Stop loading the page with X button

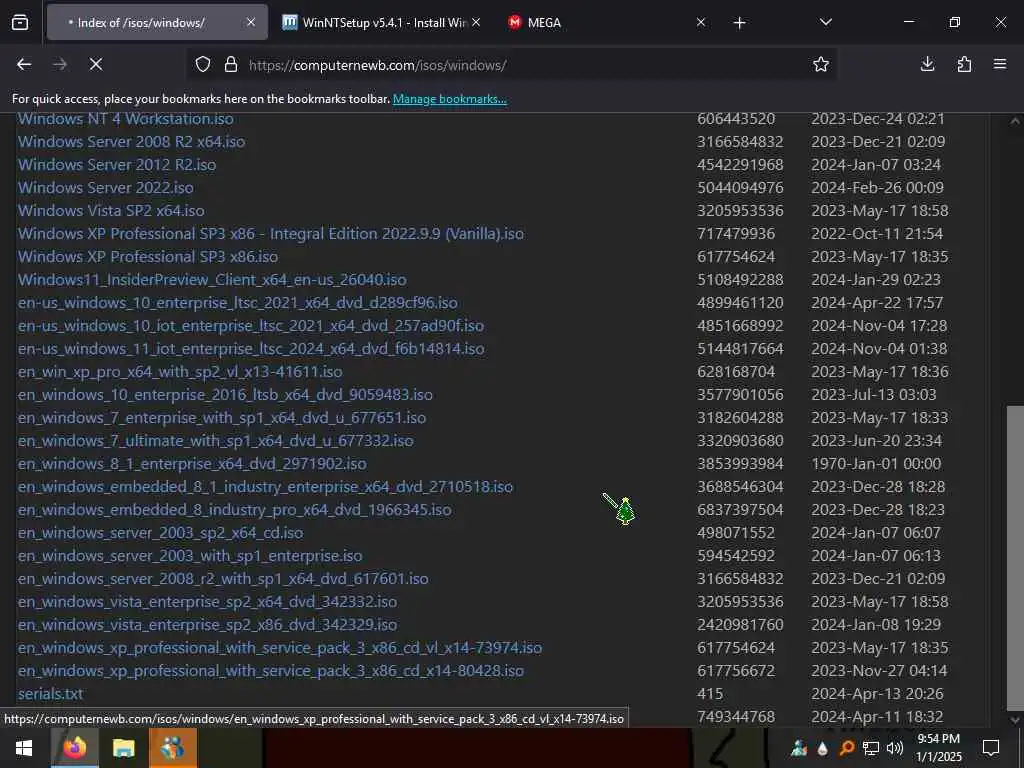(x=95, y=64)
